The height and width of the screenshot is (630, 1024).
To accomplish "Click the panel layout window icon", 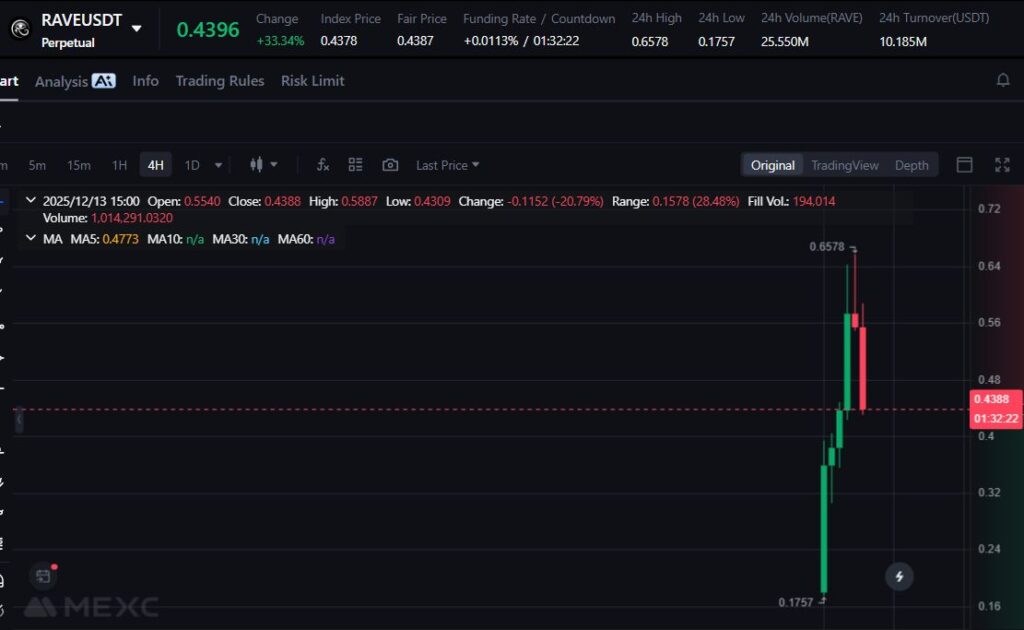I will (x=964, y=165).
